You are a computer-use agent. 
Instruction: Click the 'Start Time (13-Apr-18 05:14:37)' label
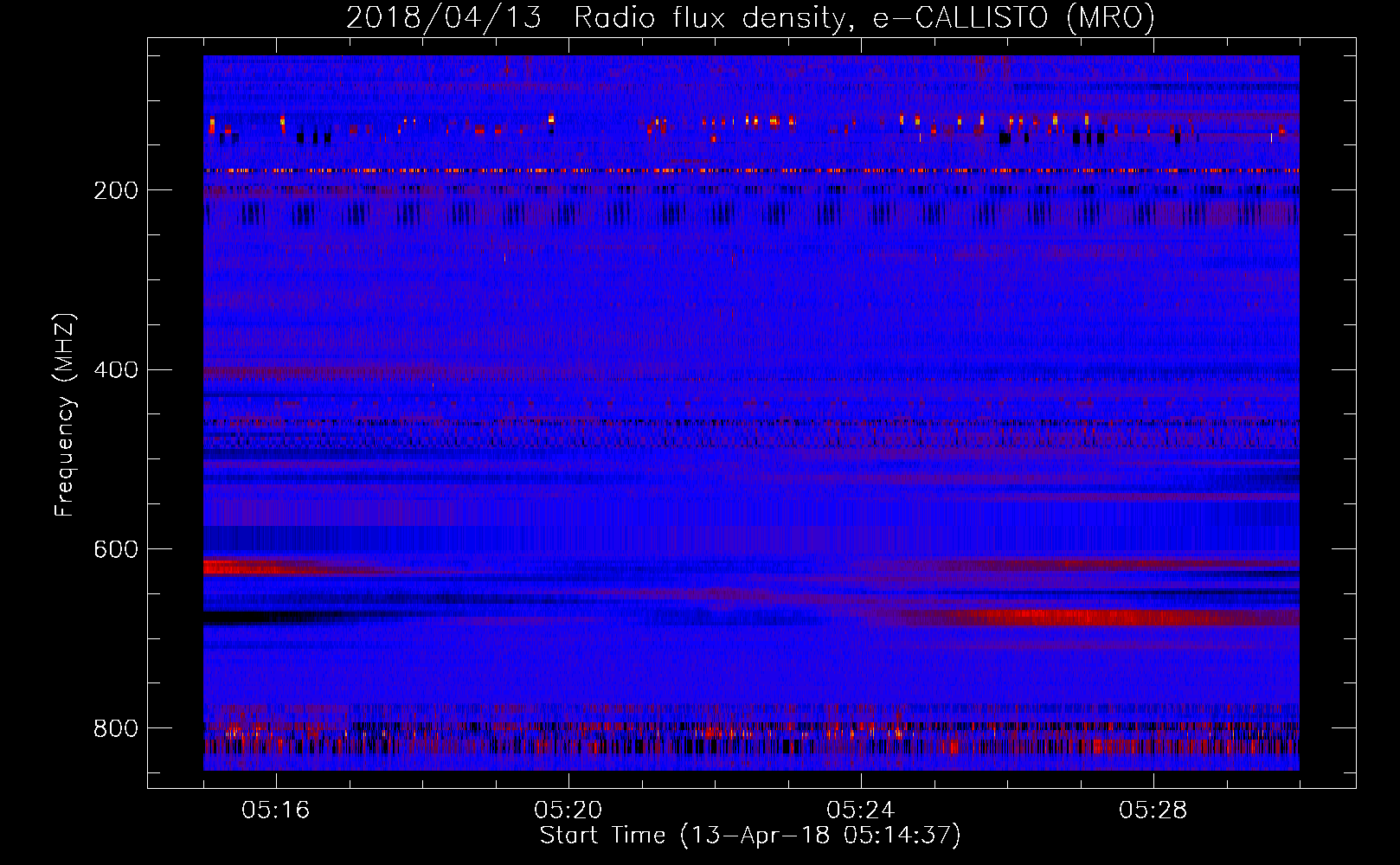click(x=750, y=836)
